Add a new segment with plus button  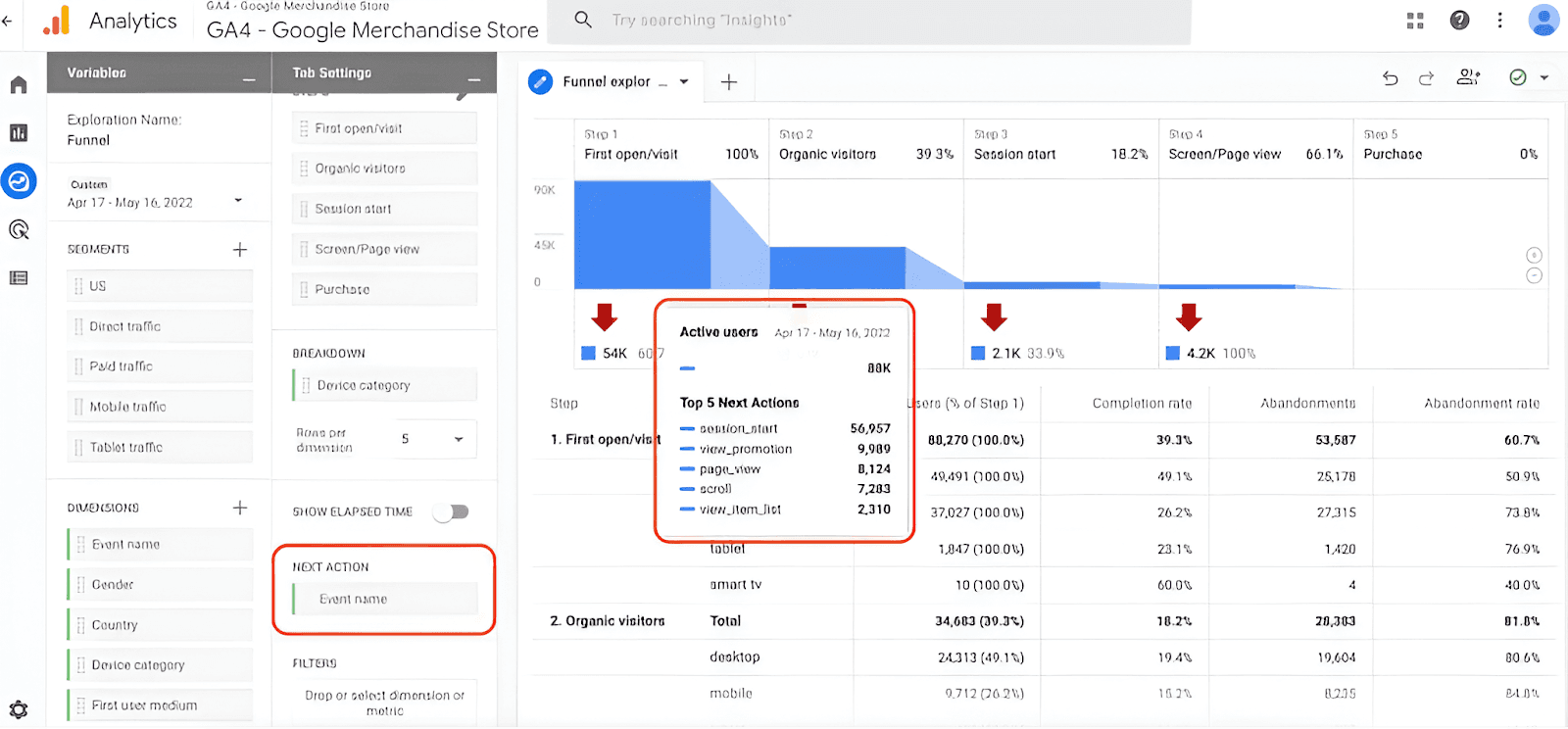(x=240, y=250)
